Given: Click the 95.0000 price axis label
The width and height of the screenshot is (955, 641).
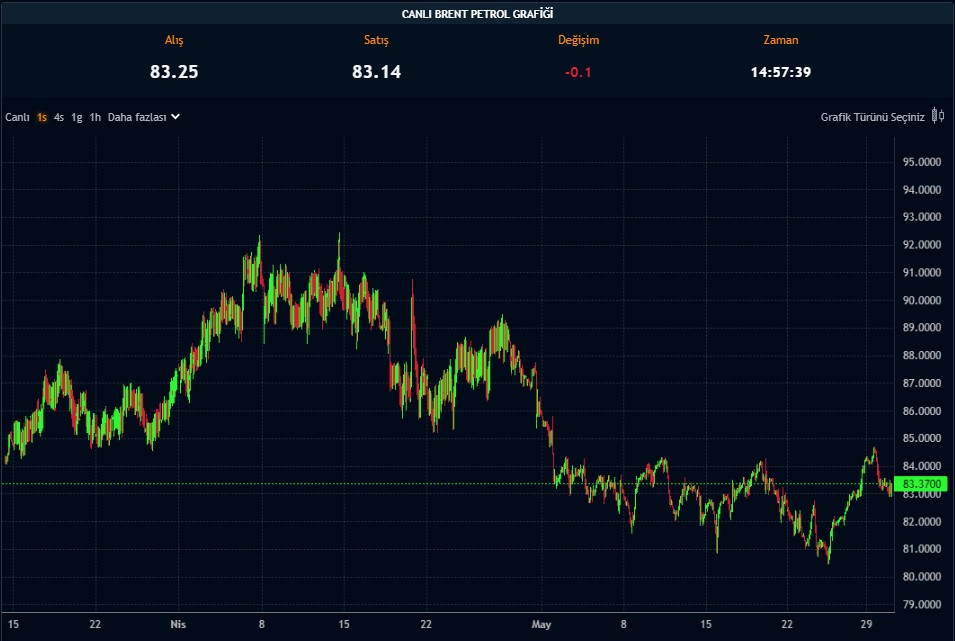Looking at the screenshot, I should pyautogui.click(x=921, y=162).
